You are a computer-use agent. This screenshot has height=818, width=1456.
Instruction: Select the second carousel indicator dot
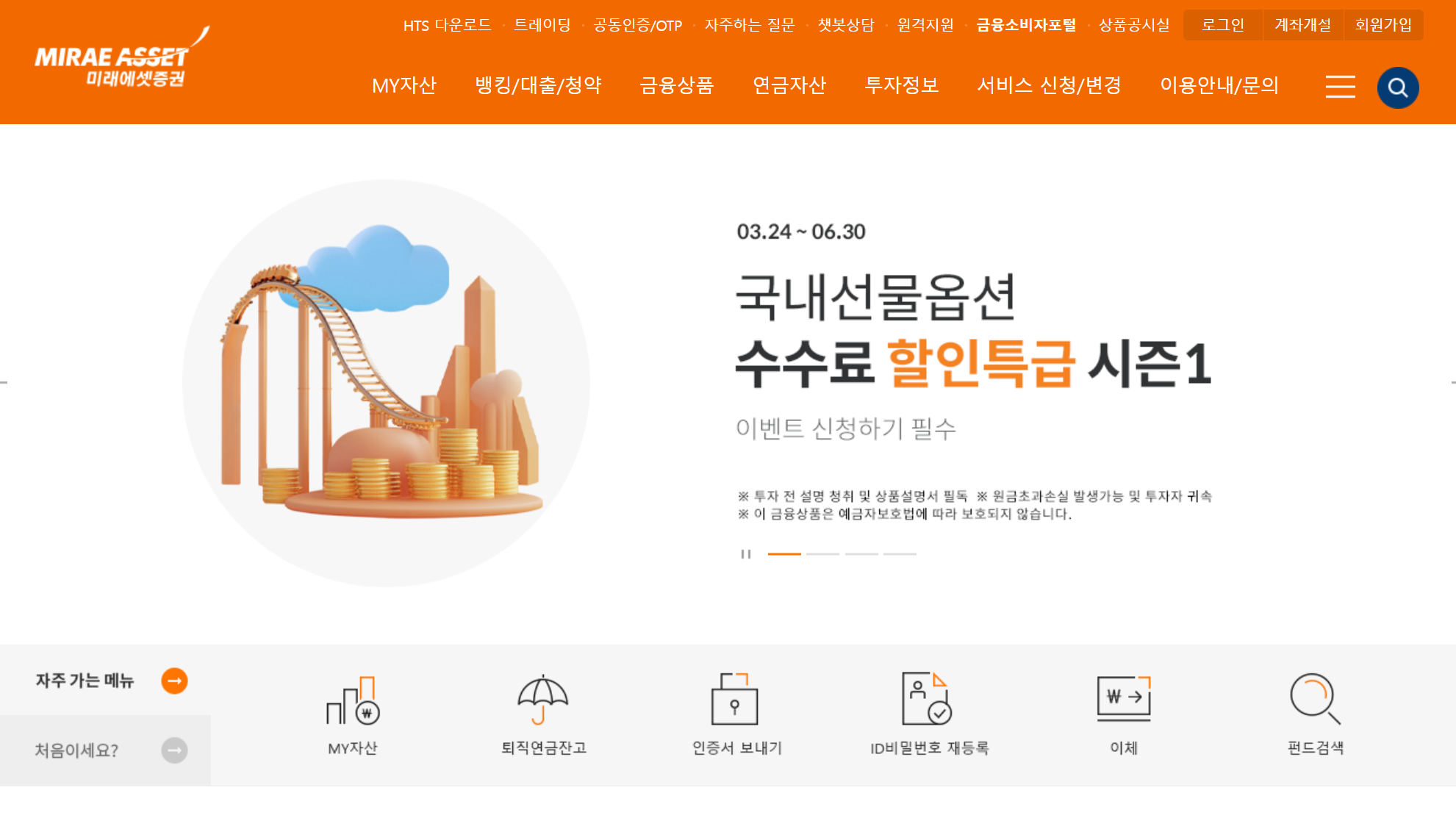pyautogui.click(x=824, y=555)
